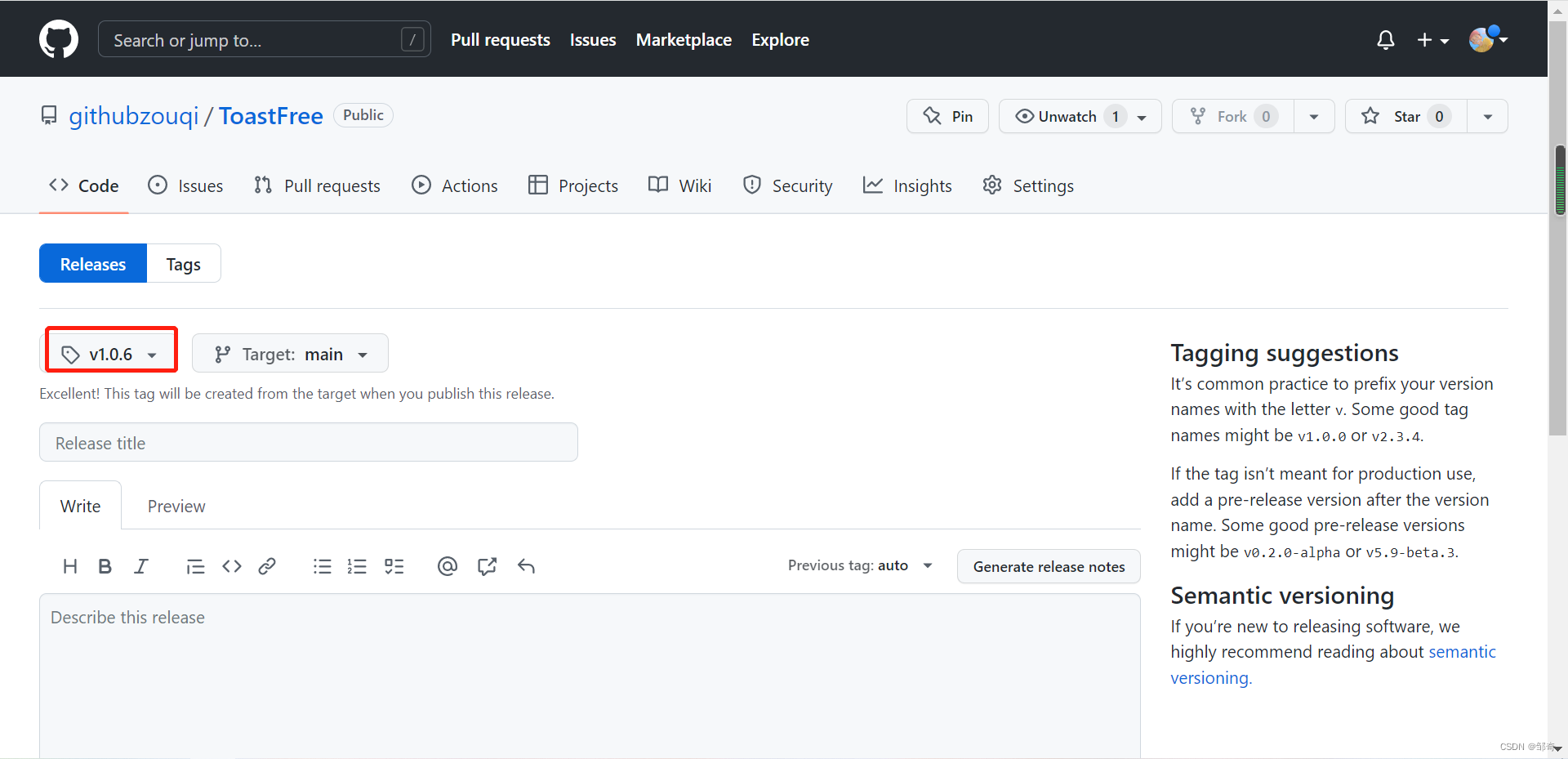Open Issues in top navigation

pos(593,39)
